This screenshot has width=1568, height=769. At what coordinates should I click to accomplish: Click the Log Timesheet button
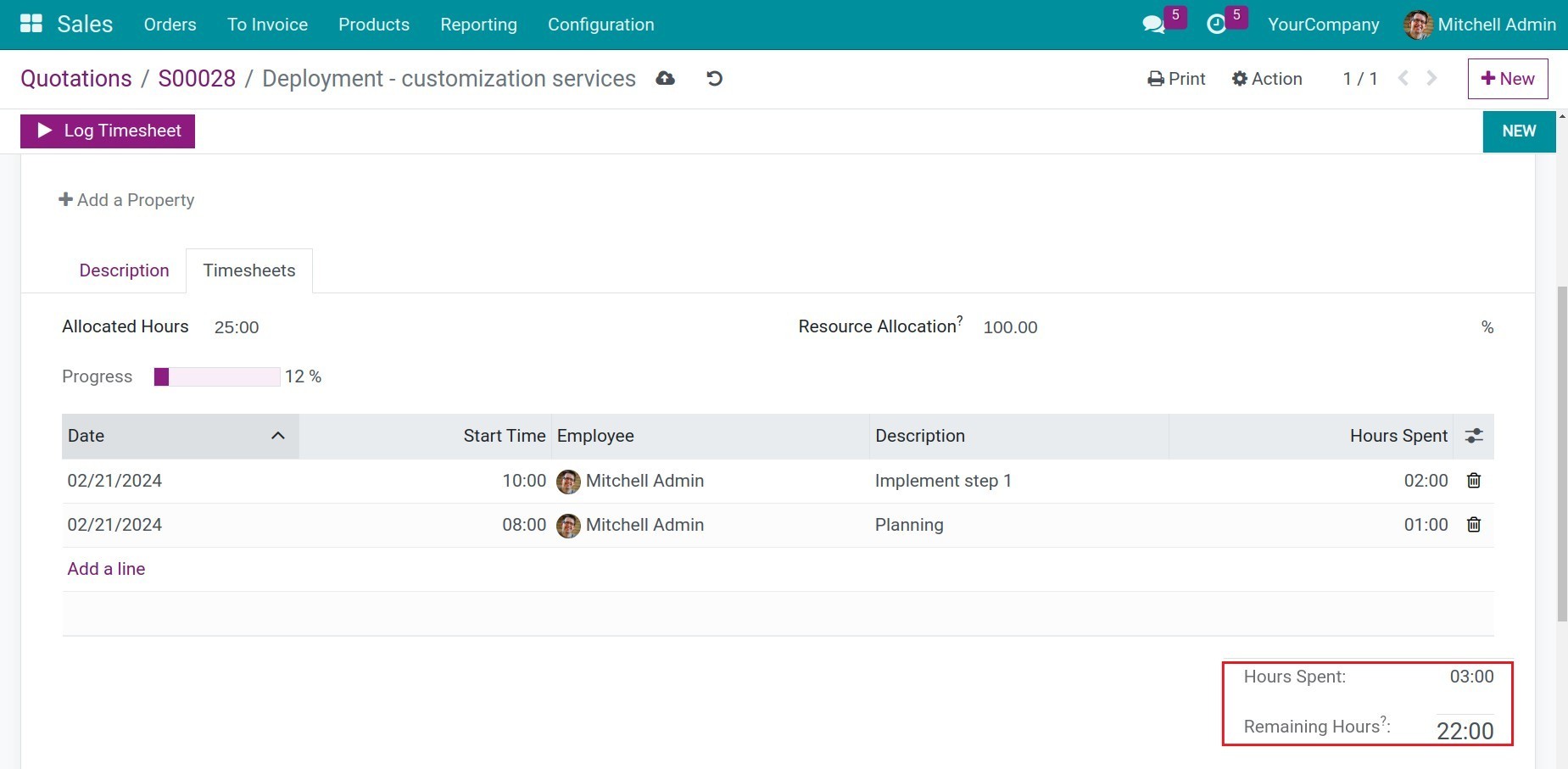pos(108,131)
